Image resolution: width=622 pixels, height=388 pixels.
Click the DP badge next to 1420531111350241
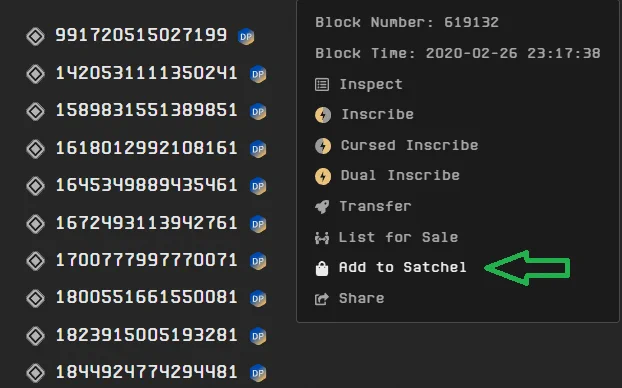click(258, 74)
